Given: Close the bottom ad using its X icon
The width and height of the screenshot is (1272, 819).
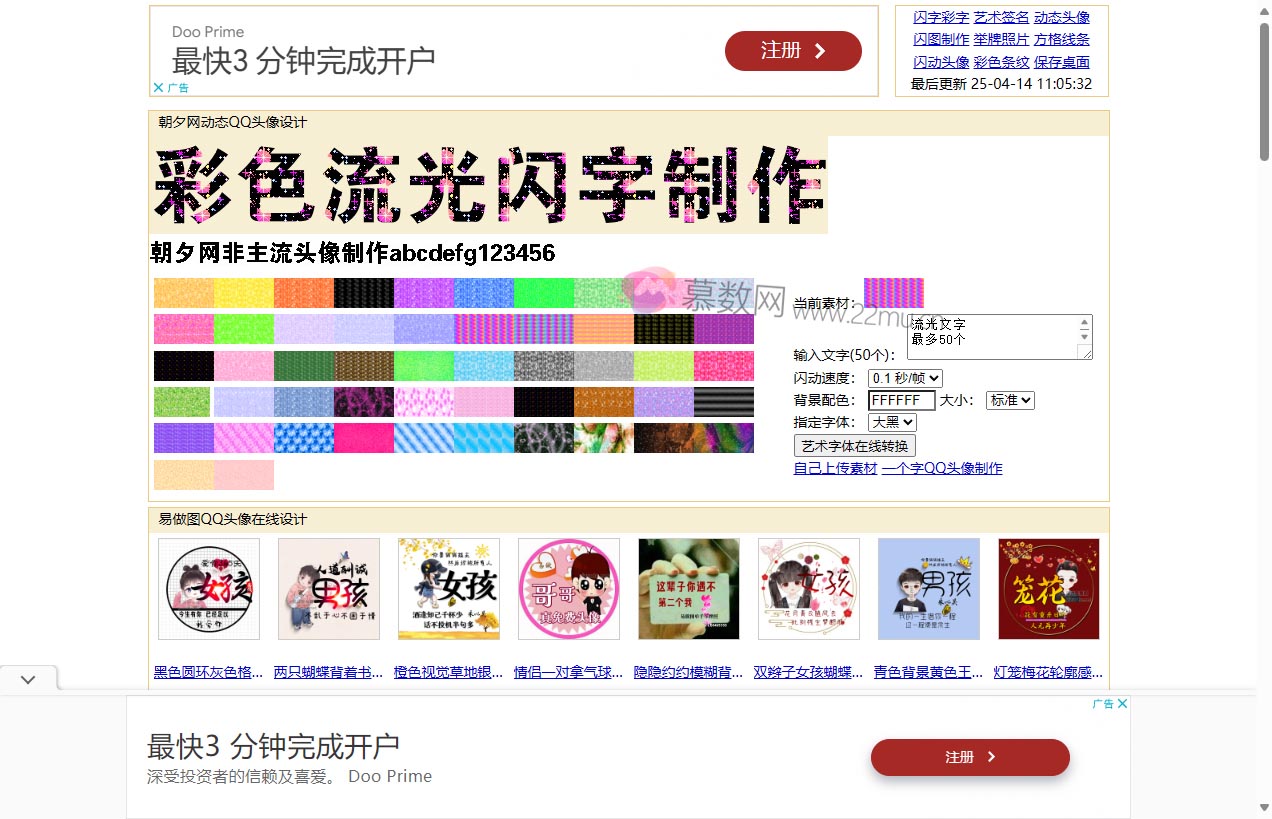Looking at the screenshot, I should coord(1122,704).
